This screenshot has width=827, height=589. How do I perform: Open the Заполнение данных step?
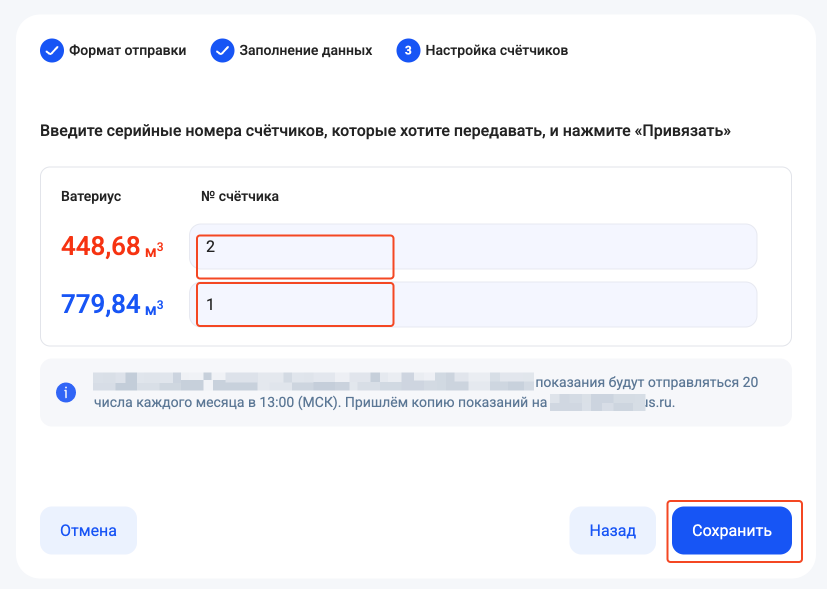(305, 50)
